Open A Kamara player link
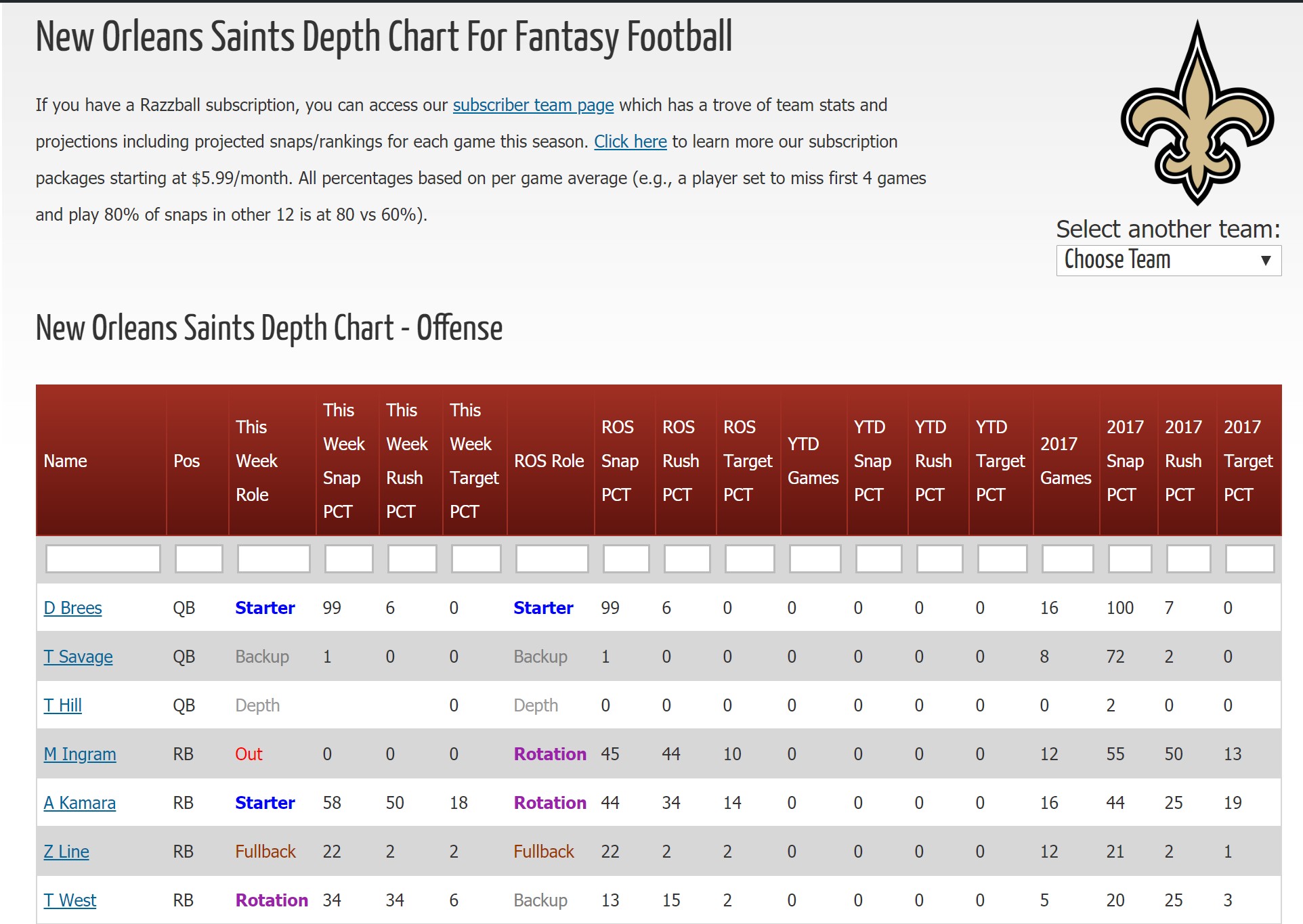This screenshot has width=1303, height=924. 79,803
